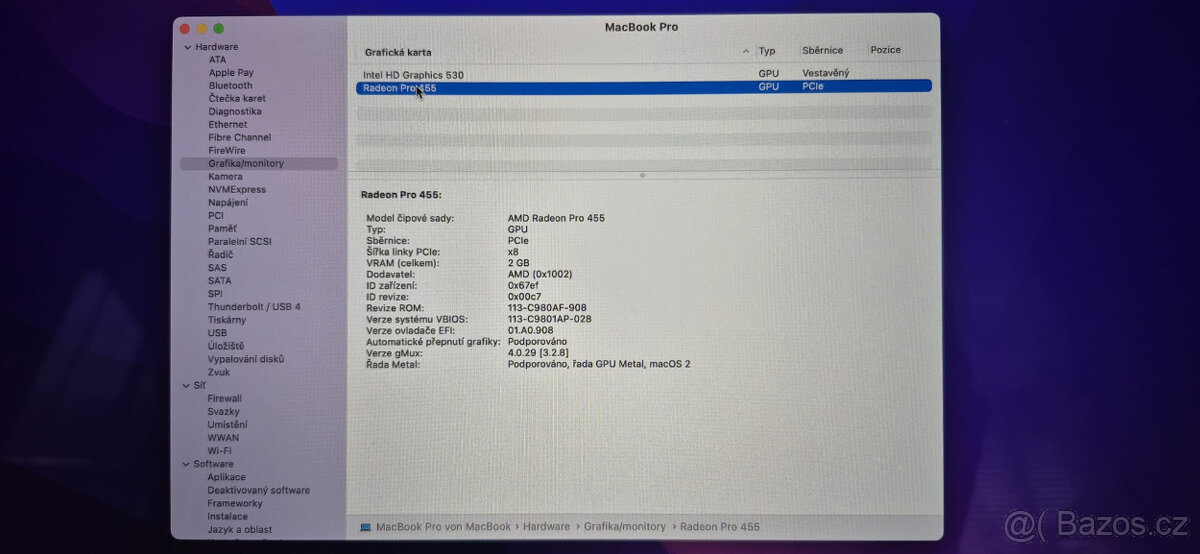
Task: Click Grafika/monitory in the path bar
Action: 625,526
